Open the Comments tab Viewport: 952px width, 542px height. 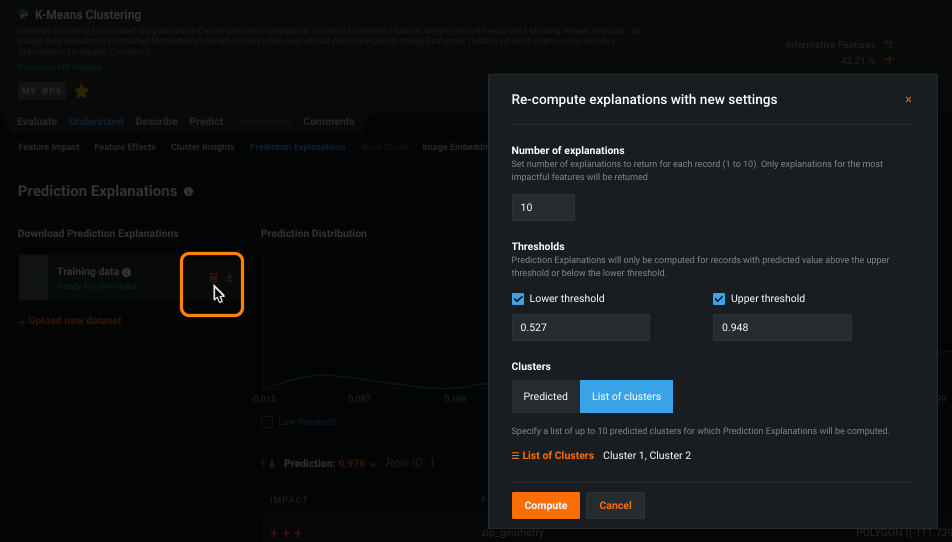(x=328, y=121)
